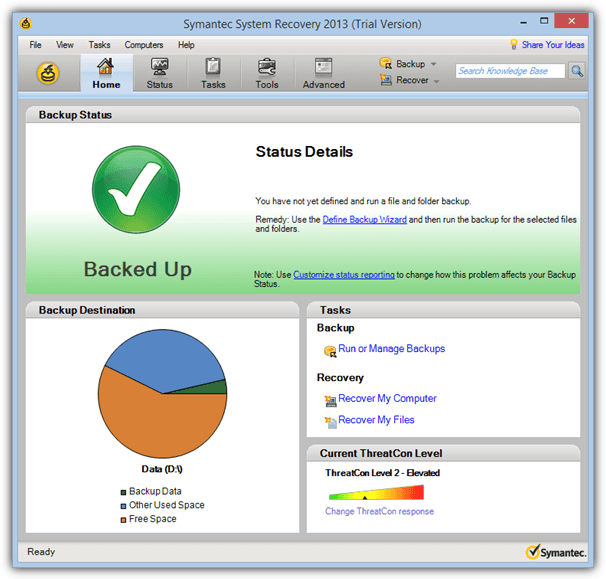Click the Recover My Computer icon
Screen dimensions: 606x579
point(330,401)
